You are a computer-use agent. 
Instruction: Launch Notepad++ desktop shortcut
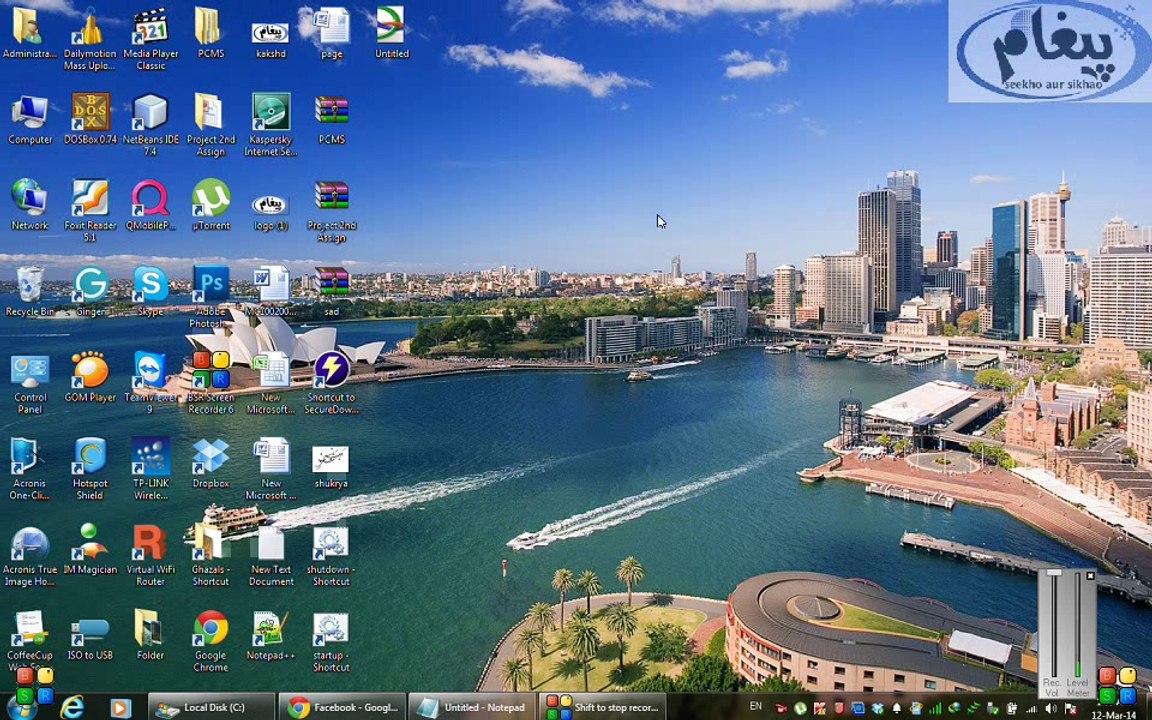tap(270, 635)
